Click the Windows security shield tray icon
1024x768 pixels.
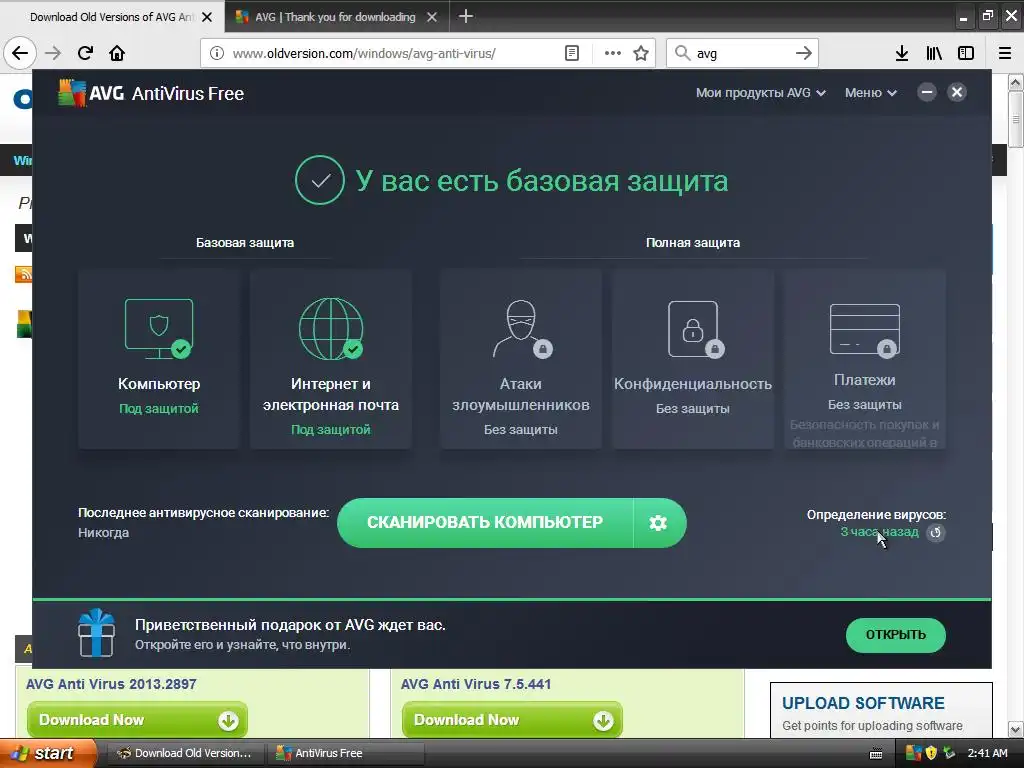[931, 753]
